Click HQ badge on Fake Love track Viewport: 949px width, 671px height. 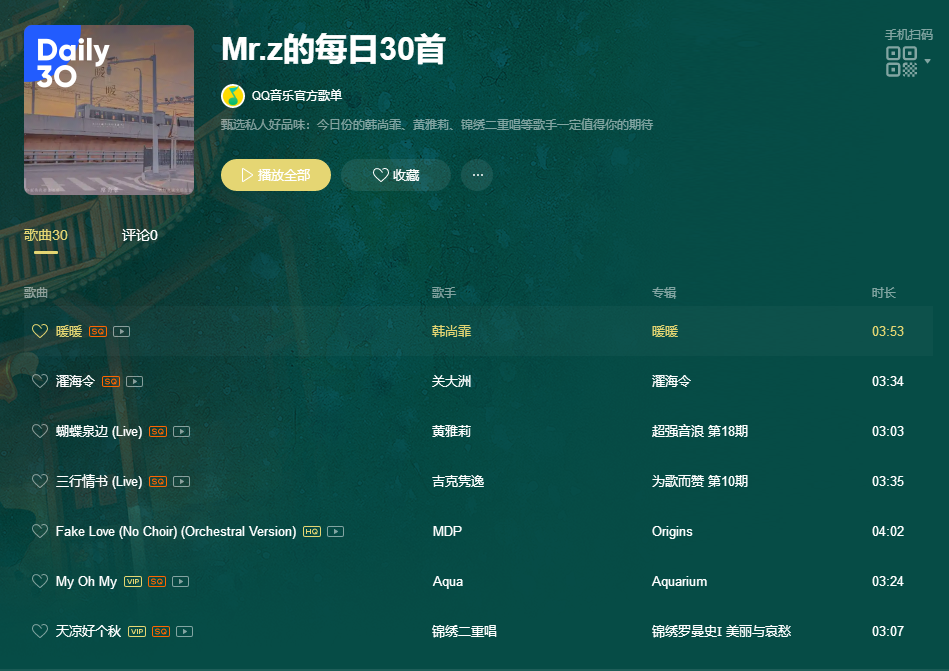[312, 531]
